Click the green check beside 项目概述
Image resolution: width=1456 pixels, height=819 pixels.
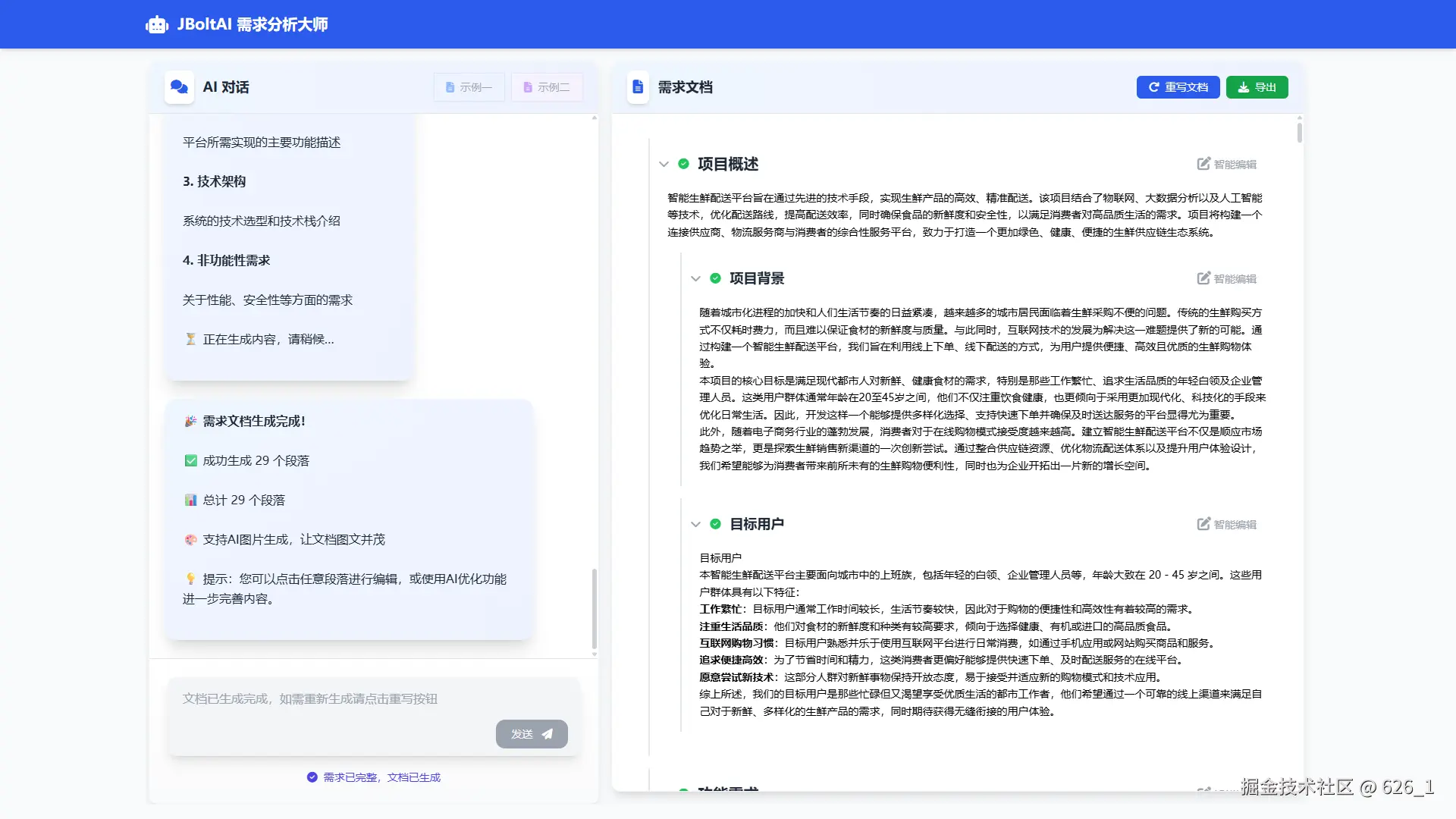pyautogui.click(x=682, y=164)
